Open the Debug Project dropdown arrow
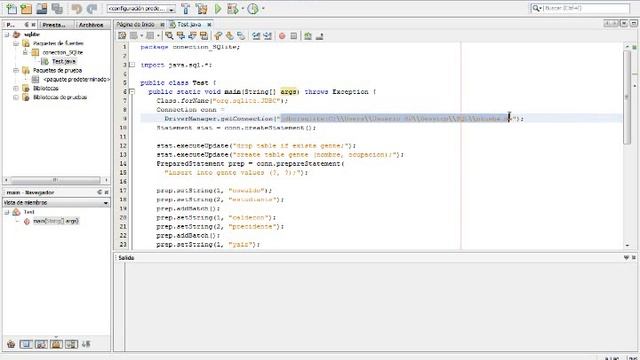 click(x=242, y=9)
